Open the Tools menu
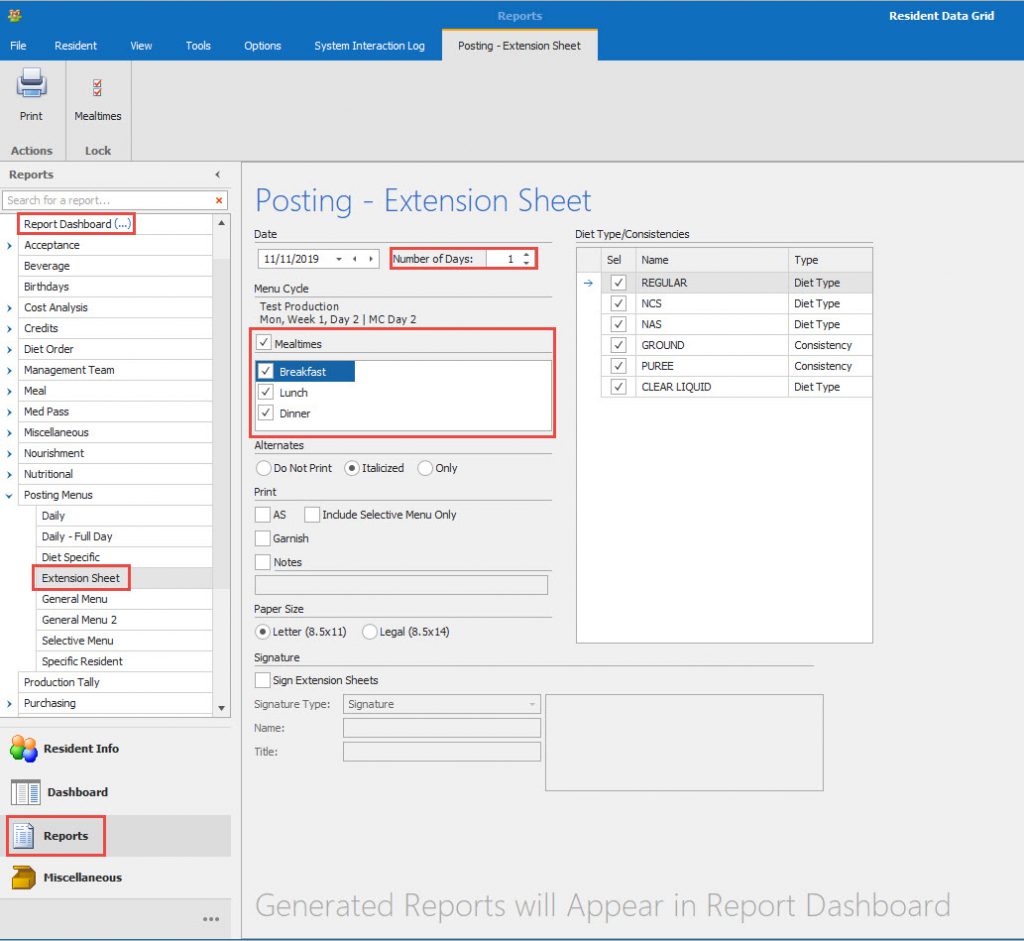The width and height of the screenshot is (1024, 941). (x=198, y=45)
